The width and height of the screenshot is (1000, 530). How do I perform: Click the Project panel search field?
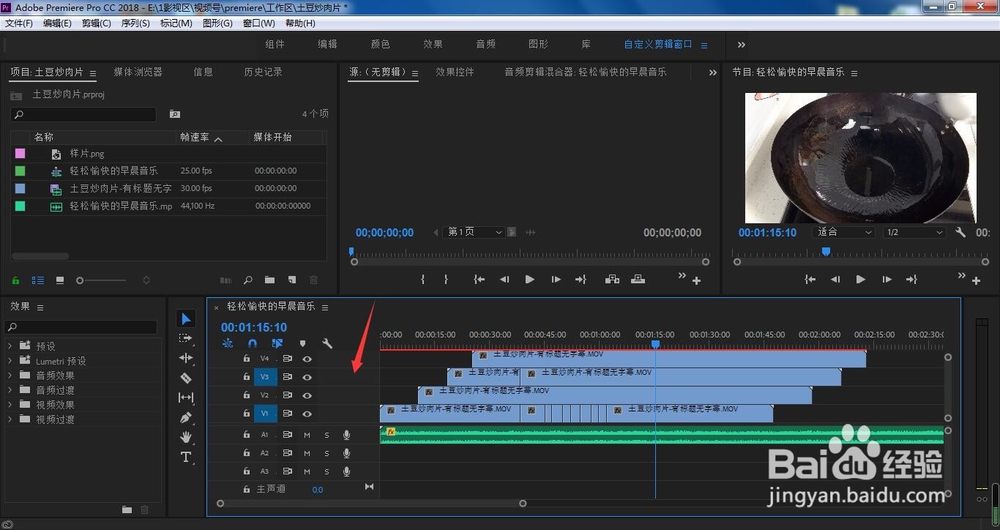click(84, 114)
